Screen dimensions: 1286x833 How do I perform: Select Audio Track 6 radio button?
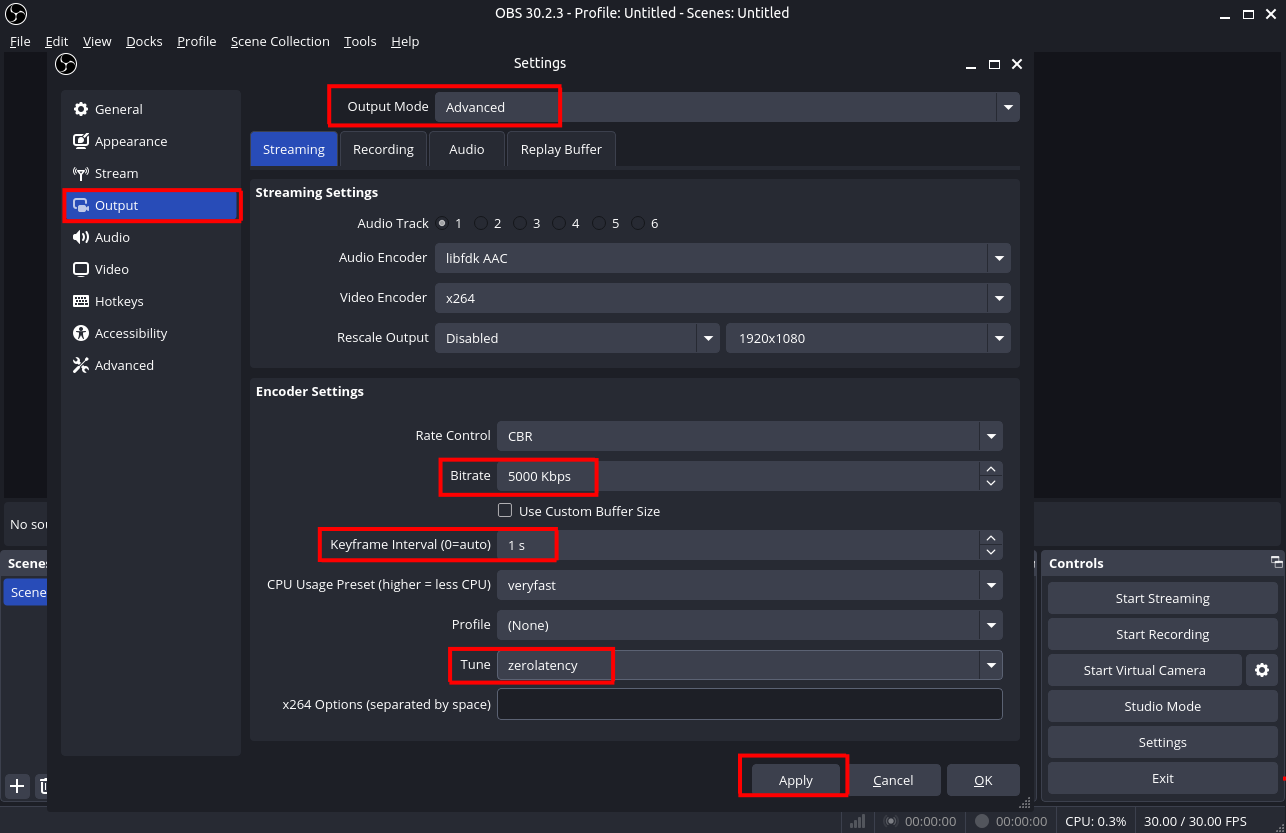click(x=637, y=223)
